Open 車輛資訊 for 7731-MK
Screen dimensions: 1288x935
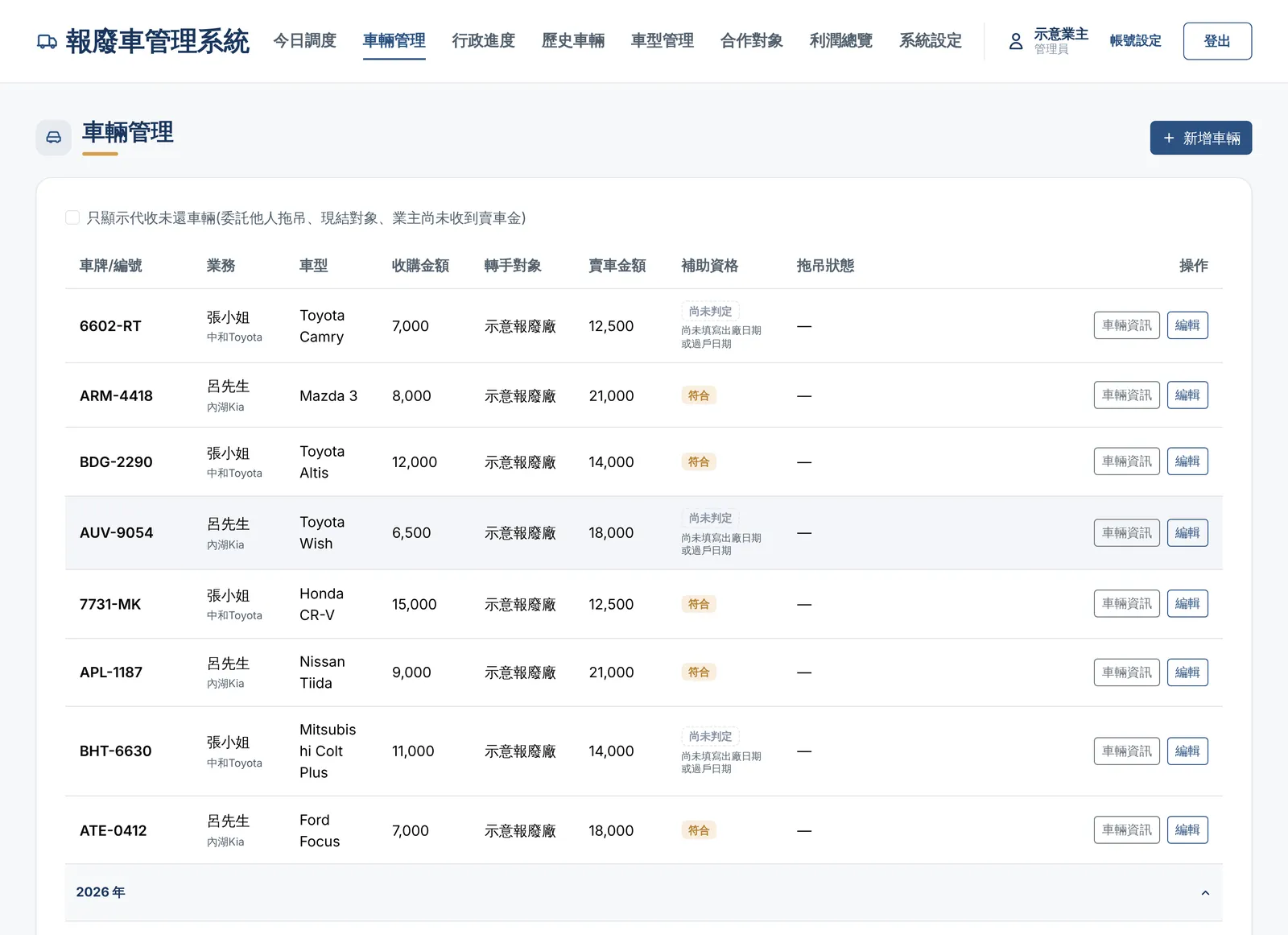[x=1126, y=604]
